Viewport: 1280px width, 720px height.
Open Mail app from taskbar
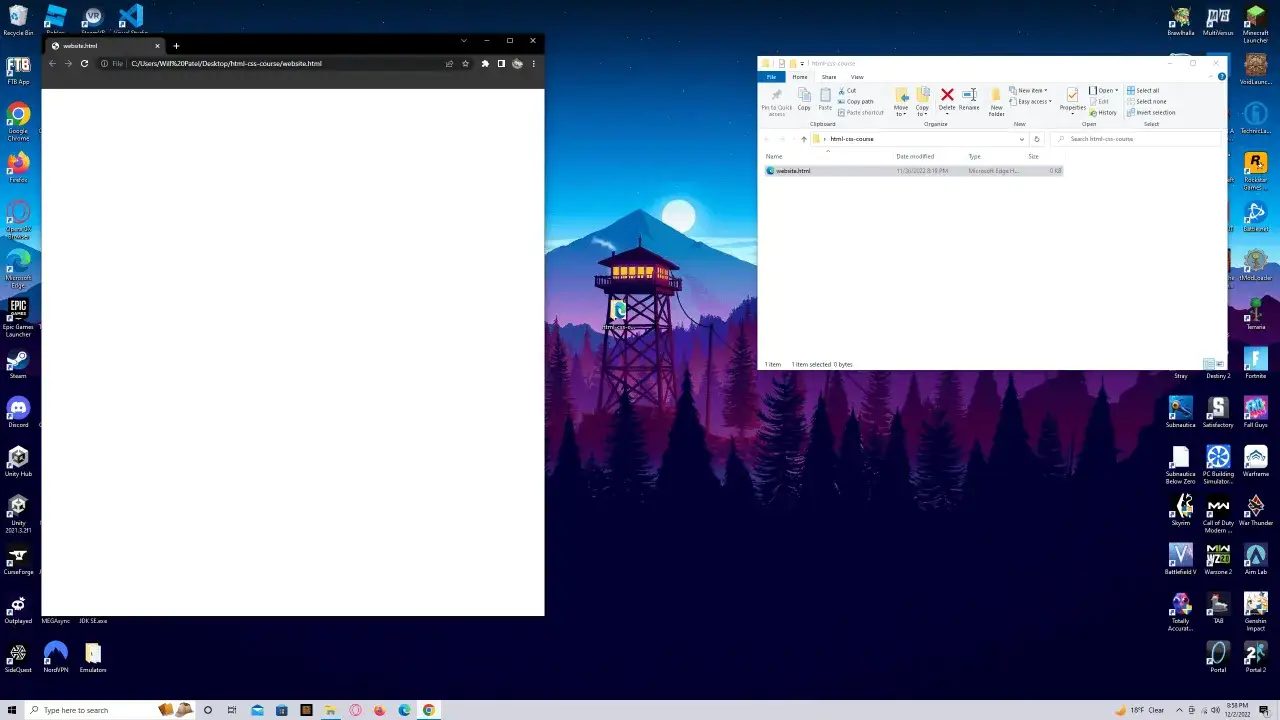click(257, 710)
